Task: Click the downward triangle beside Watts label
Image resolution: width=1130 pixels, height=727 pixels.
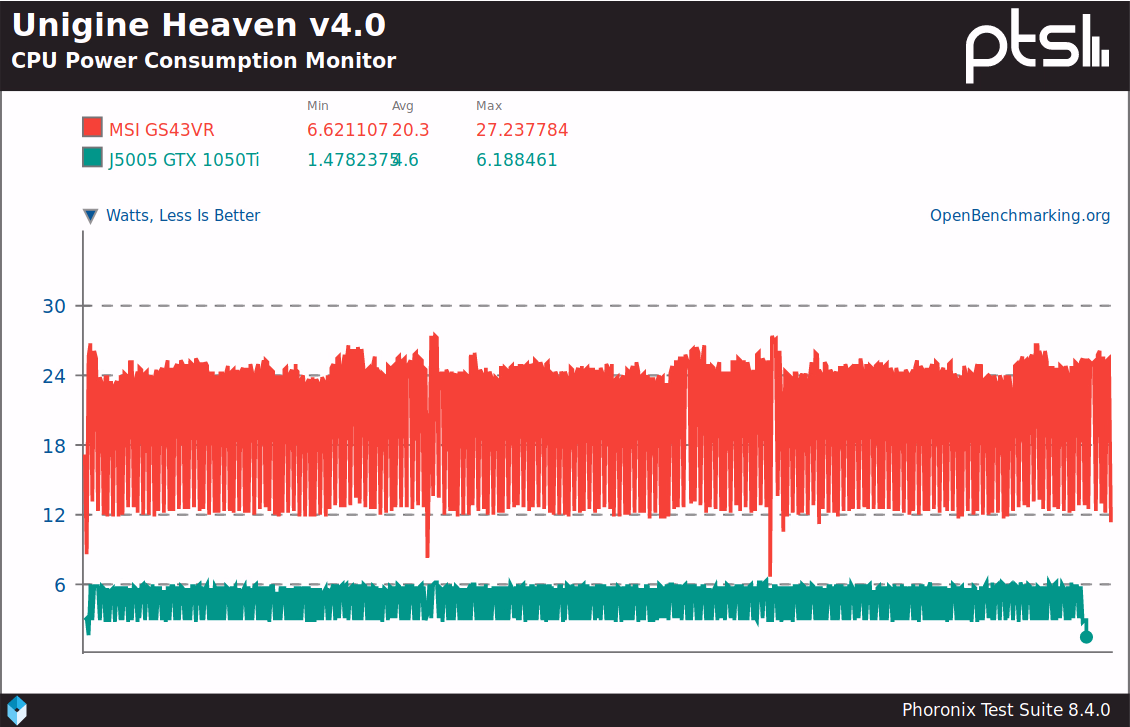Action: [91, 216]
